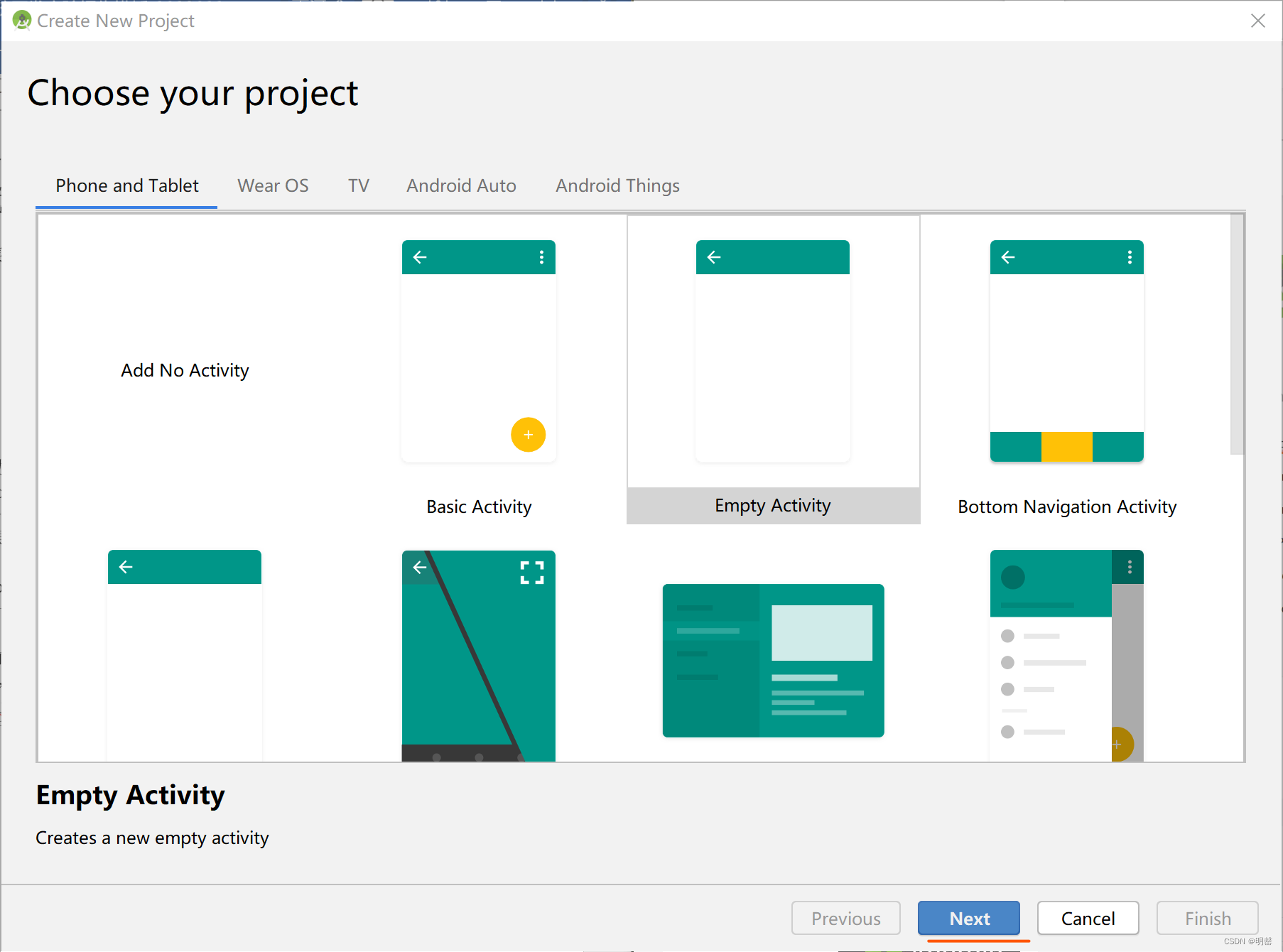This screenshot has width=1283, height=952.
Task: Click the template list vertical scrollbar
Action: pyautogui.click(x=1238, y=334)
